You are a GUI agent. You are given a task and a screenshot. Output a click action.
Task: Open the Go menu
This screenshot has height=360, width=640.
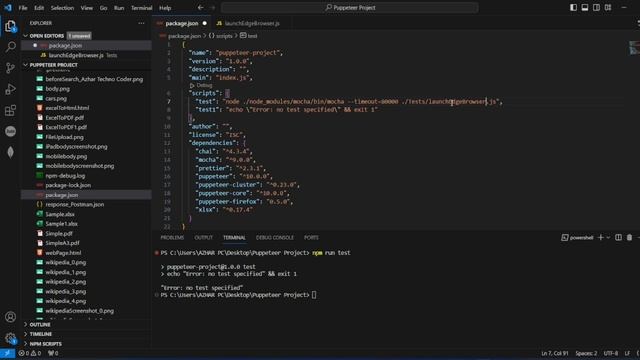pyautogui.click(x=103, y=8)
